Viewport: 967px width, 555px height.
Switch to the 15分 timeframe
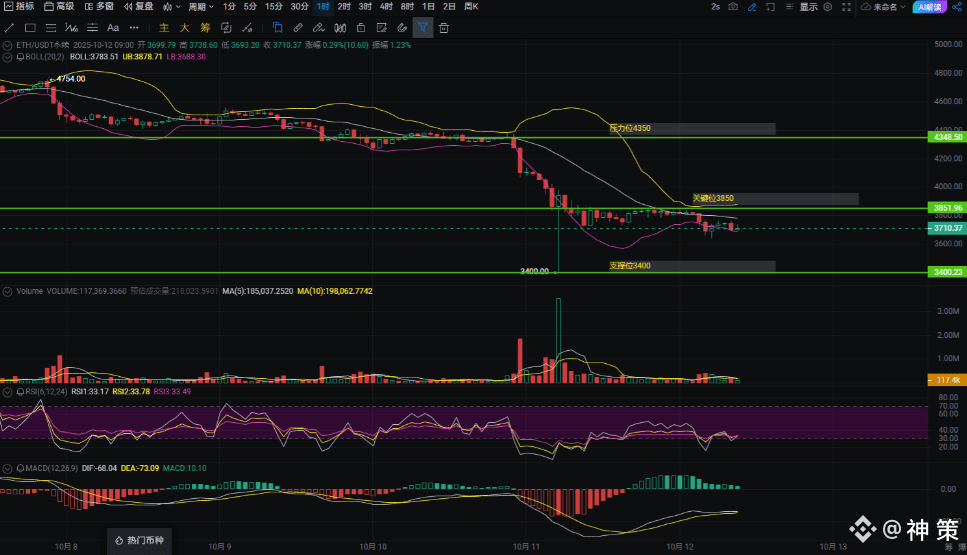point(273,6)
